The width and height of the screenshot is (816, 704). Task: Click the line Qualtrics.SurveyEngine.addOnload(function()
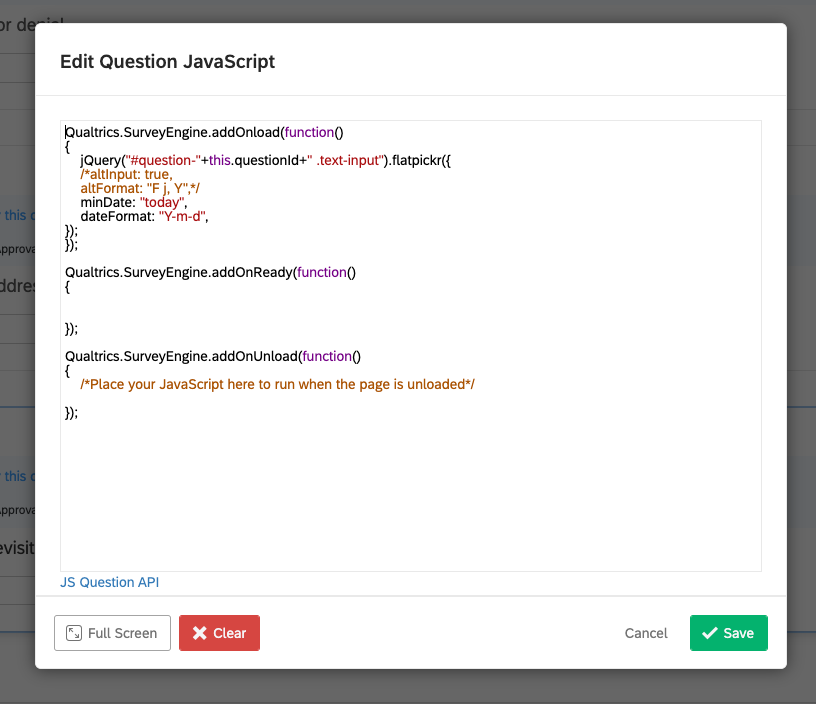(204, 132)
